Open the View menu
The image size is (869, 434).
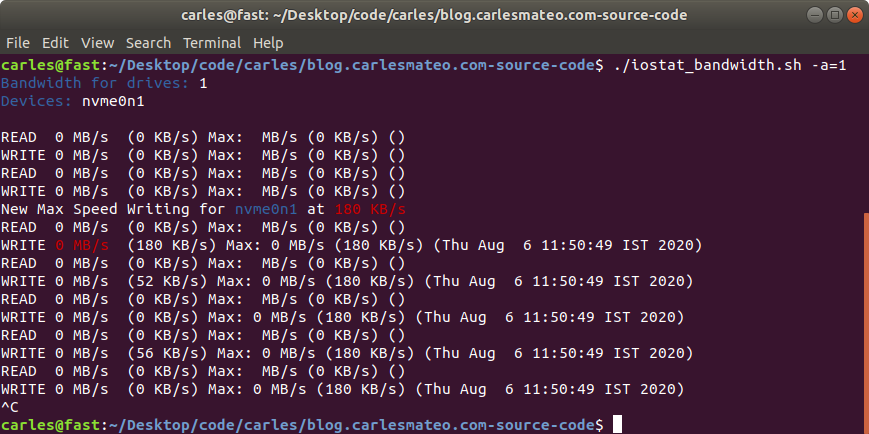[x=98, y=43]
